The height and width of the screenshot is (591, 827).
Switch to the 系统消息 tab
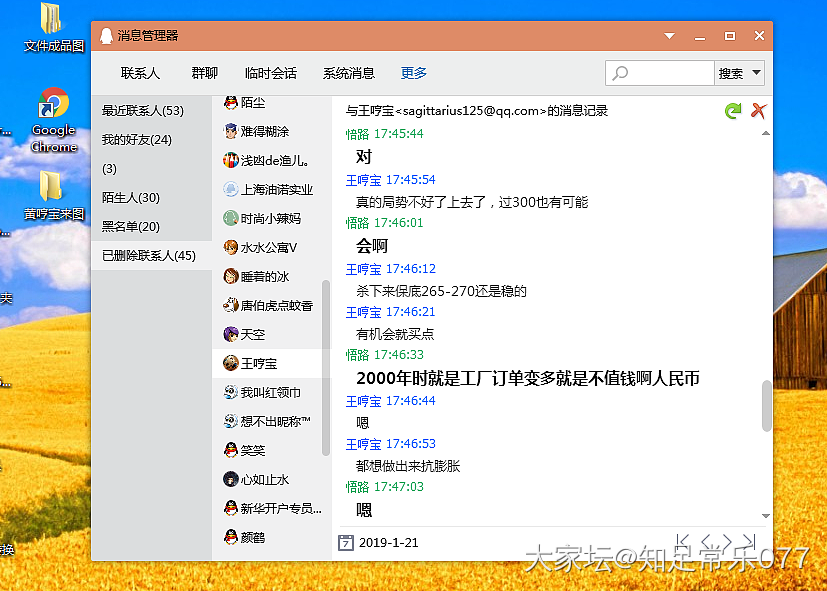coord(348,73)
